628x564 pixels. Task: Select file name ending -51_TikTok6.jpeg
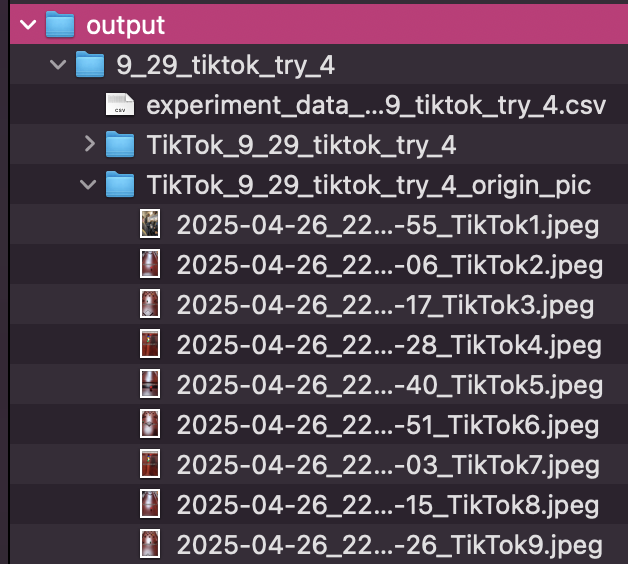tap(388, 426)
